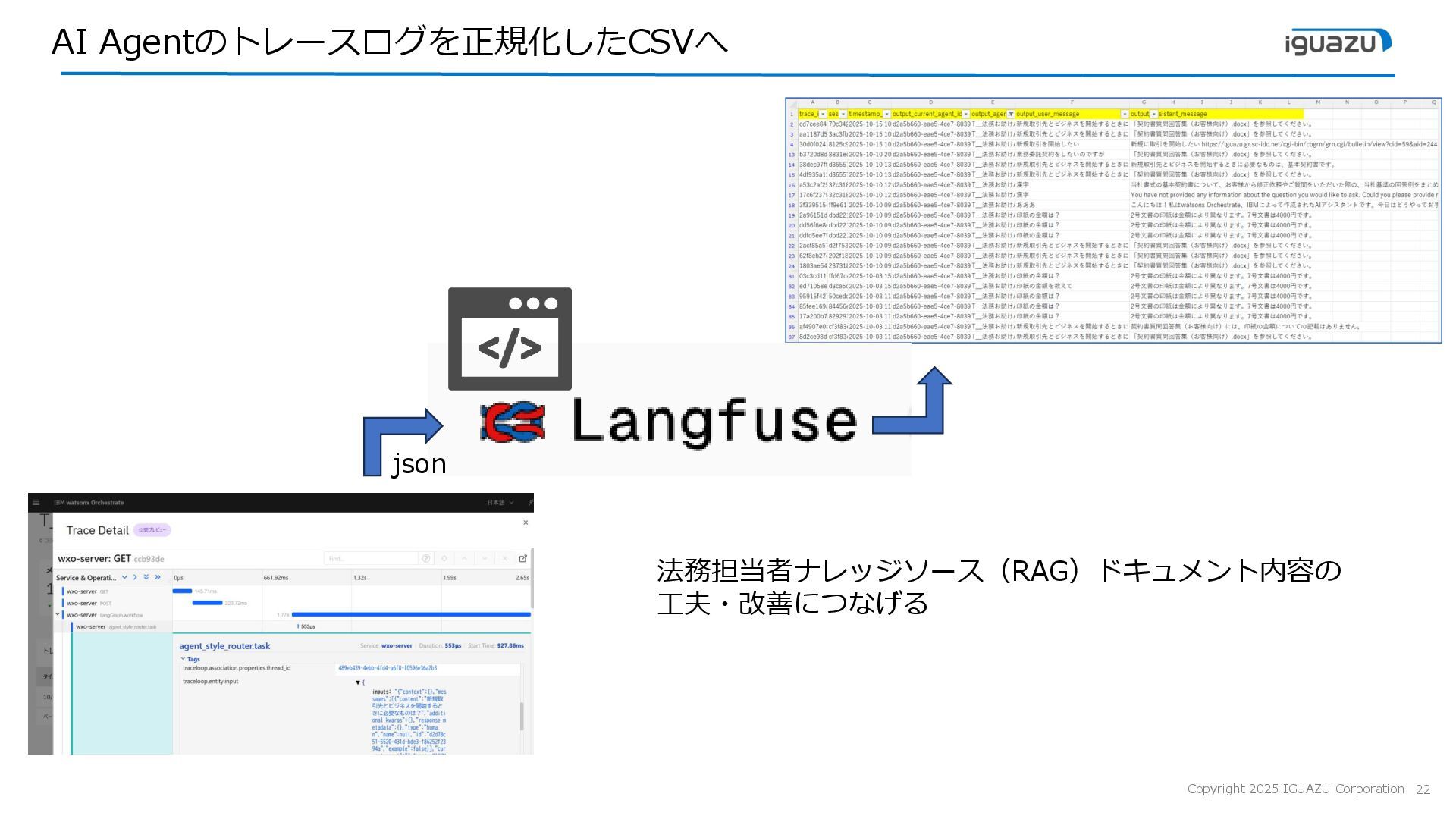Select spreadsheet column F header
This screenshot has height=819, width=1456.
click(1072, 102)
